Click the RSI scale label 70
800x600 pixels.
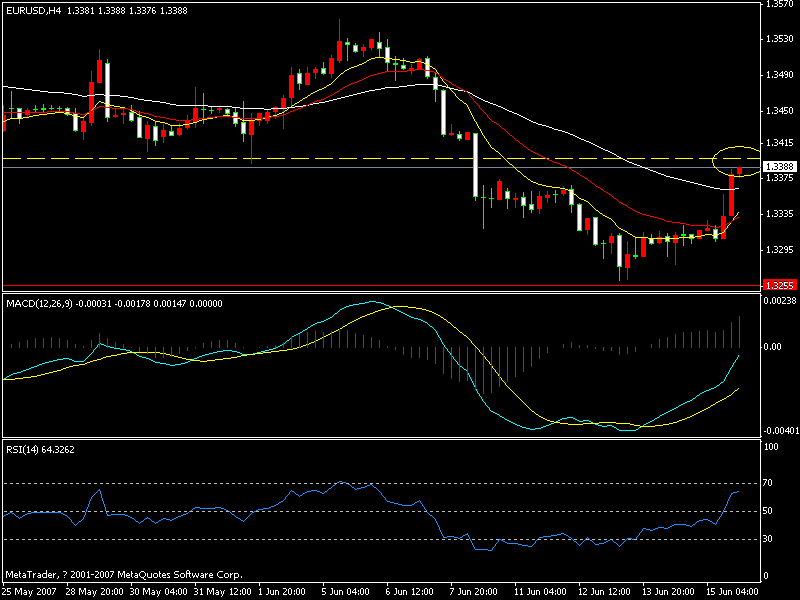click(x=767, y=483)
